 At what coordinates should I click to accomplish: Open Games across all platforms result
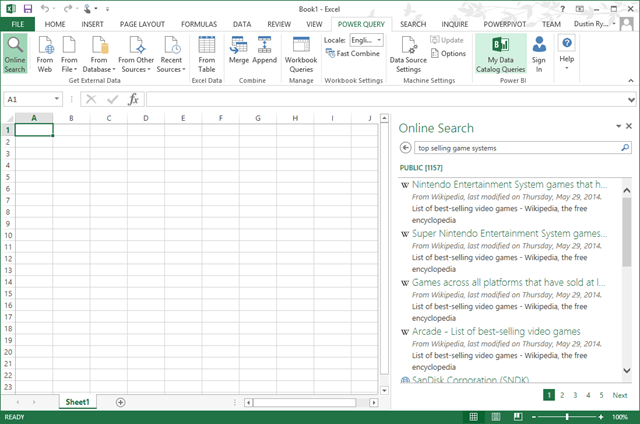click(x=509, y=282)
